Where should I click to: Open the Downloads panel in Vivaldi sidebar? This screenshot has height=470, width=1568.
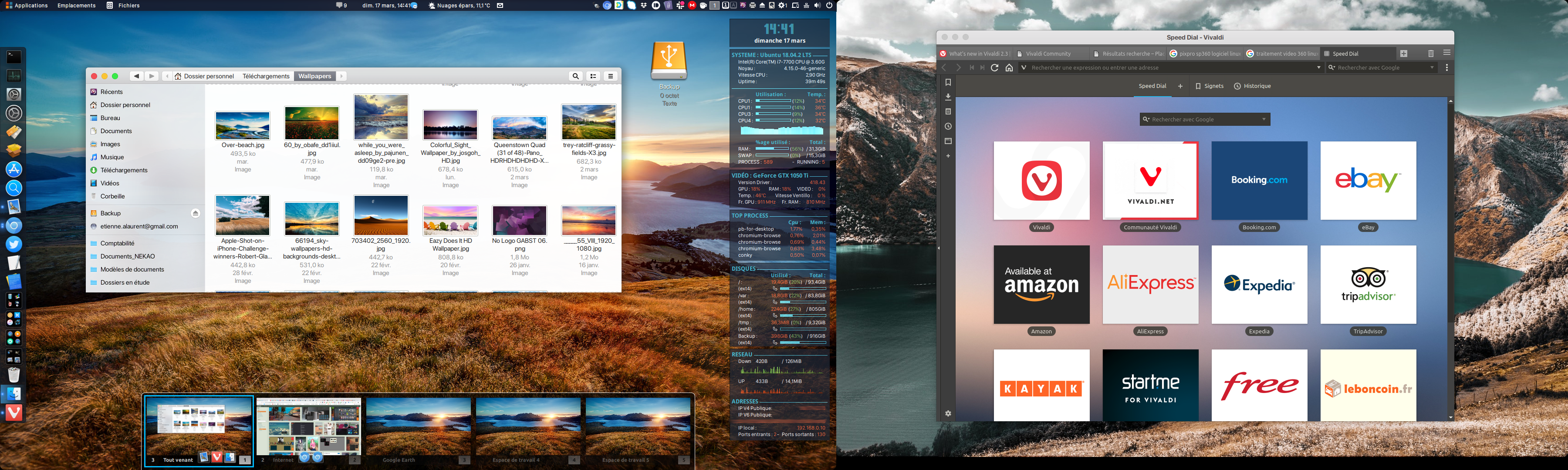click(x=948, y=97)
